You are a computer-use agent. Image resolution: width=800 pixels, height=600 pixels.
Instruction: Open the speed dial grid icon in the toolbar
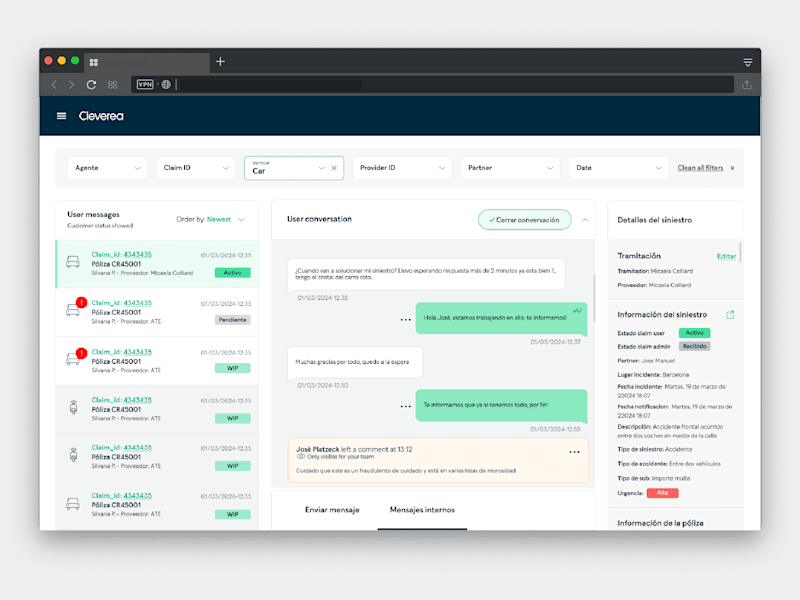click(x=113, y=85)
